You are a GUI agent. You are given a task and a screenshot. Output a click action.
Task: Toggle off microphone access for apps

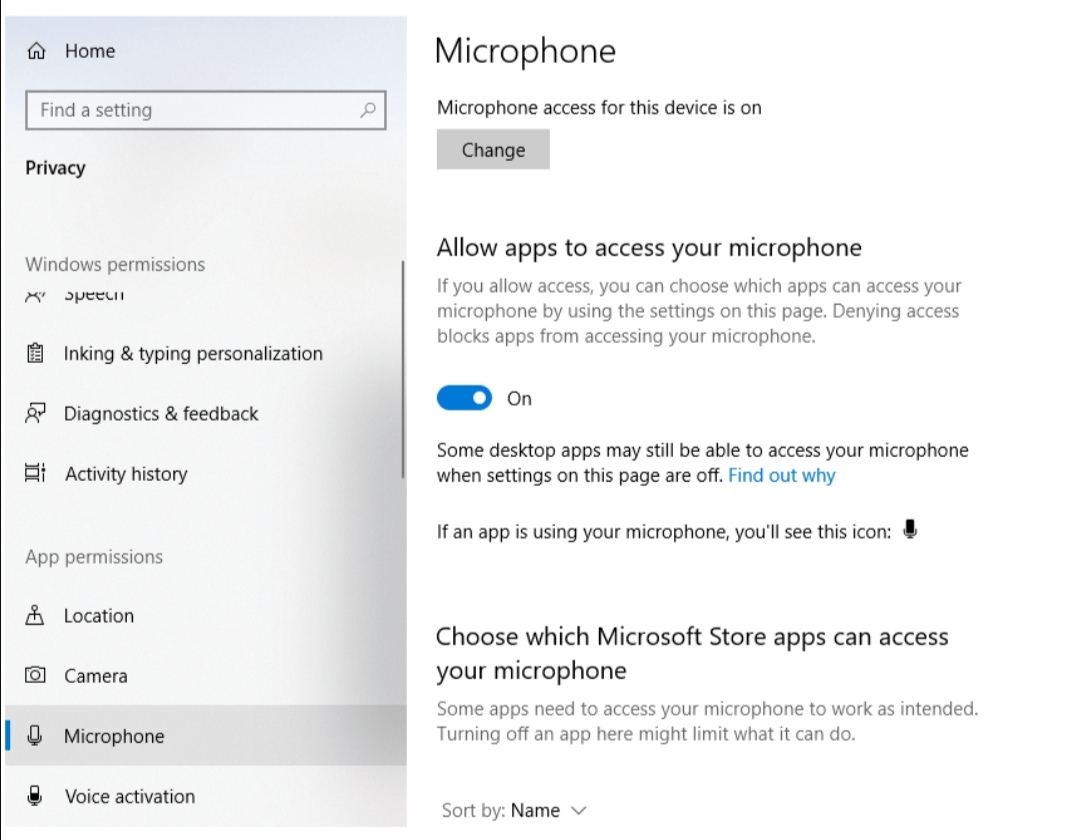464,397
